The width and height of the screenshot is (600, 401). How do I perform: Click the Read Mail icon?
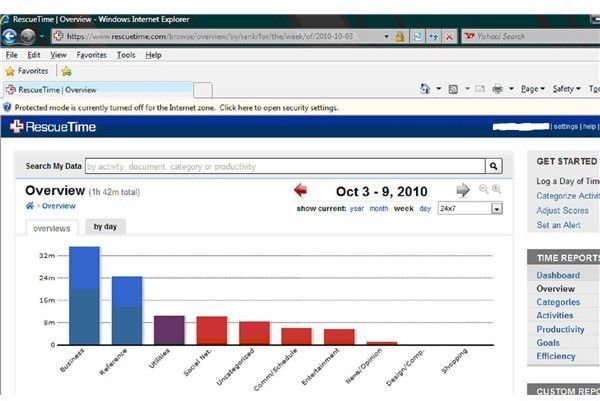480,89
